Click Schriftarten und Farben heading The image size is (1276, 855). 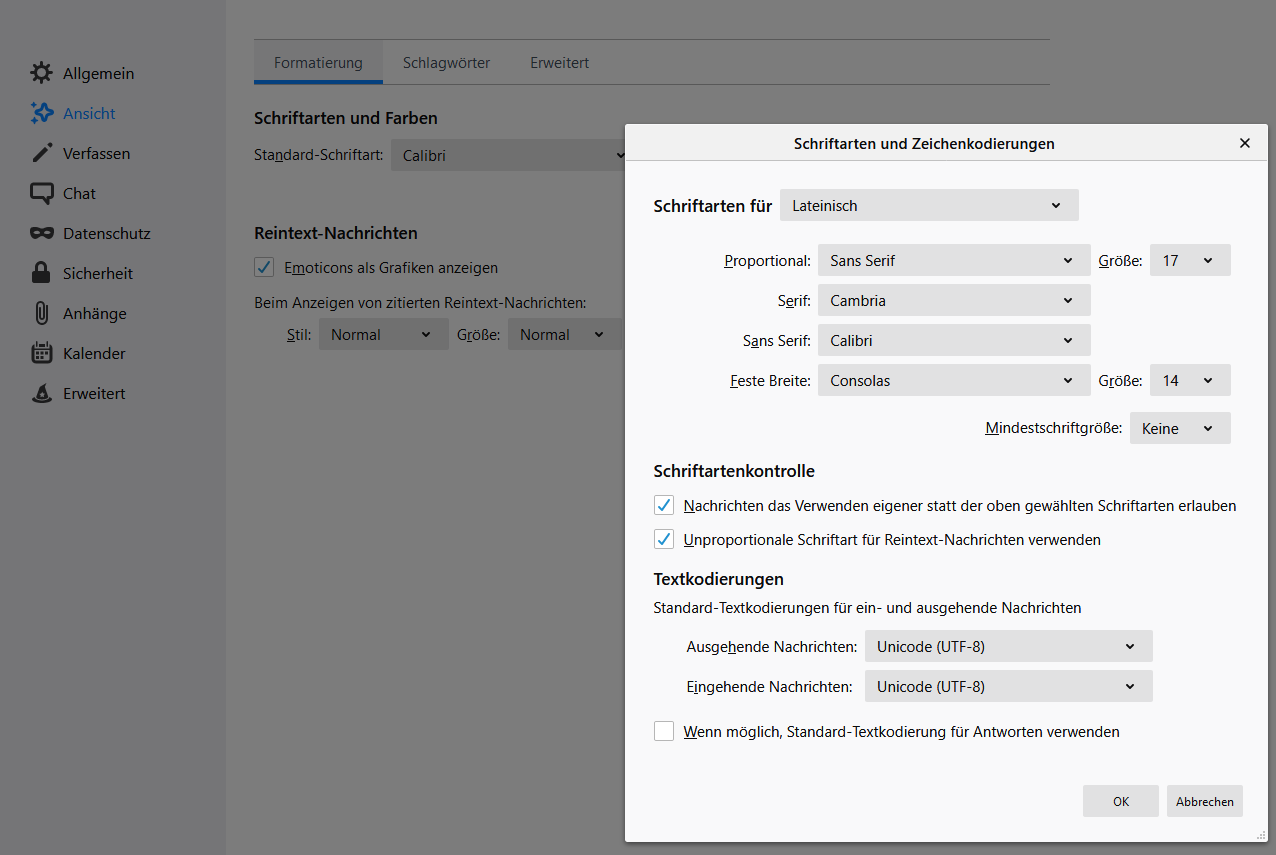(346, 117)
